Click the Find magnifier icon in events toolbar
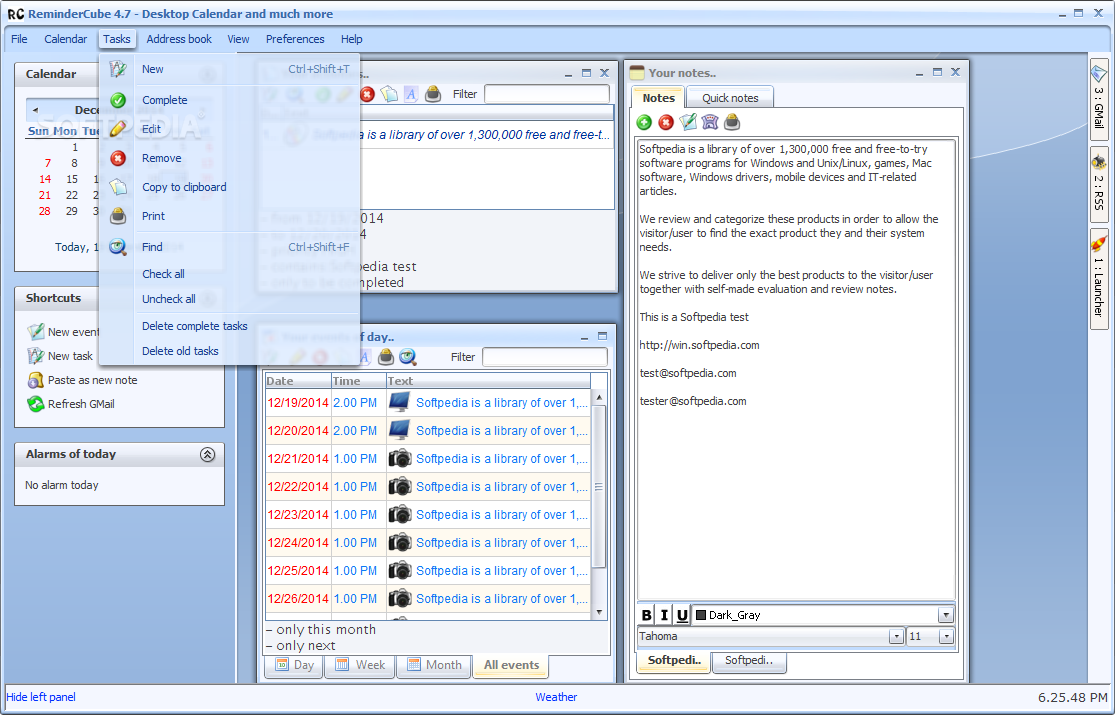The width and height of the screenshot is (1115, 715). 407,356
